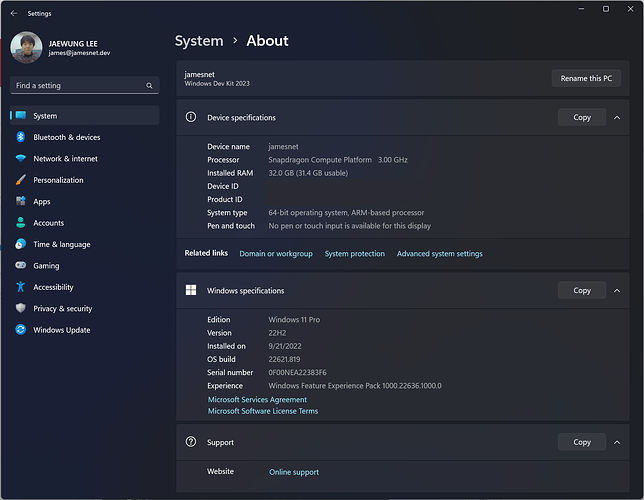Go to Gaming settings
This screenshot has height=500, width=644.
pos(85,266)
